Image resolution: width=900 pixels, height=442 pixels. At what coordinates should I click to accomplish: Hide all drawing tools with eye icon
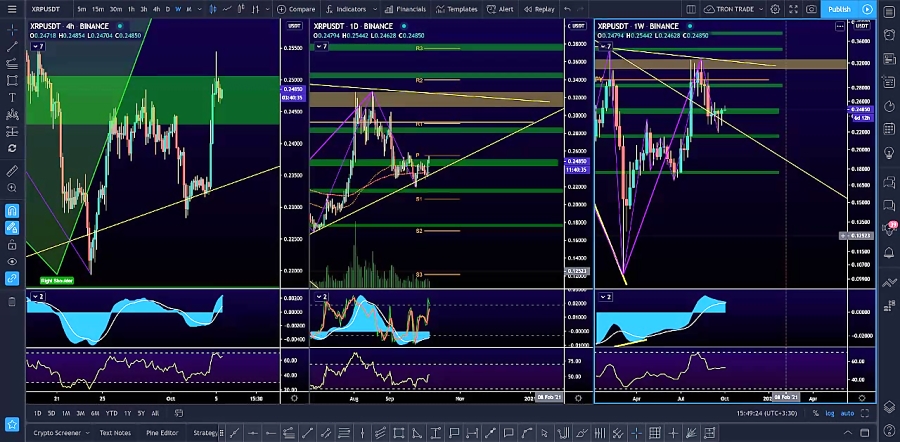click(12, 262)
